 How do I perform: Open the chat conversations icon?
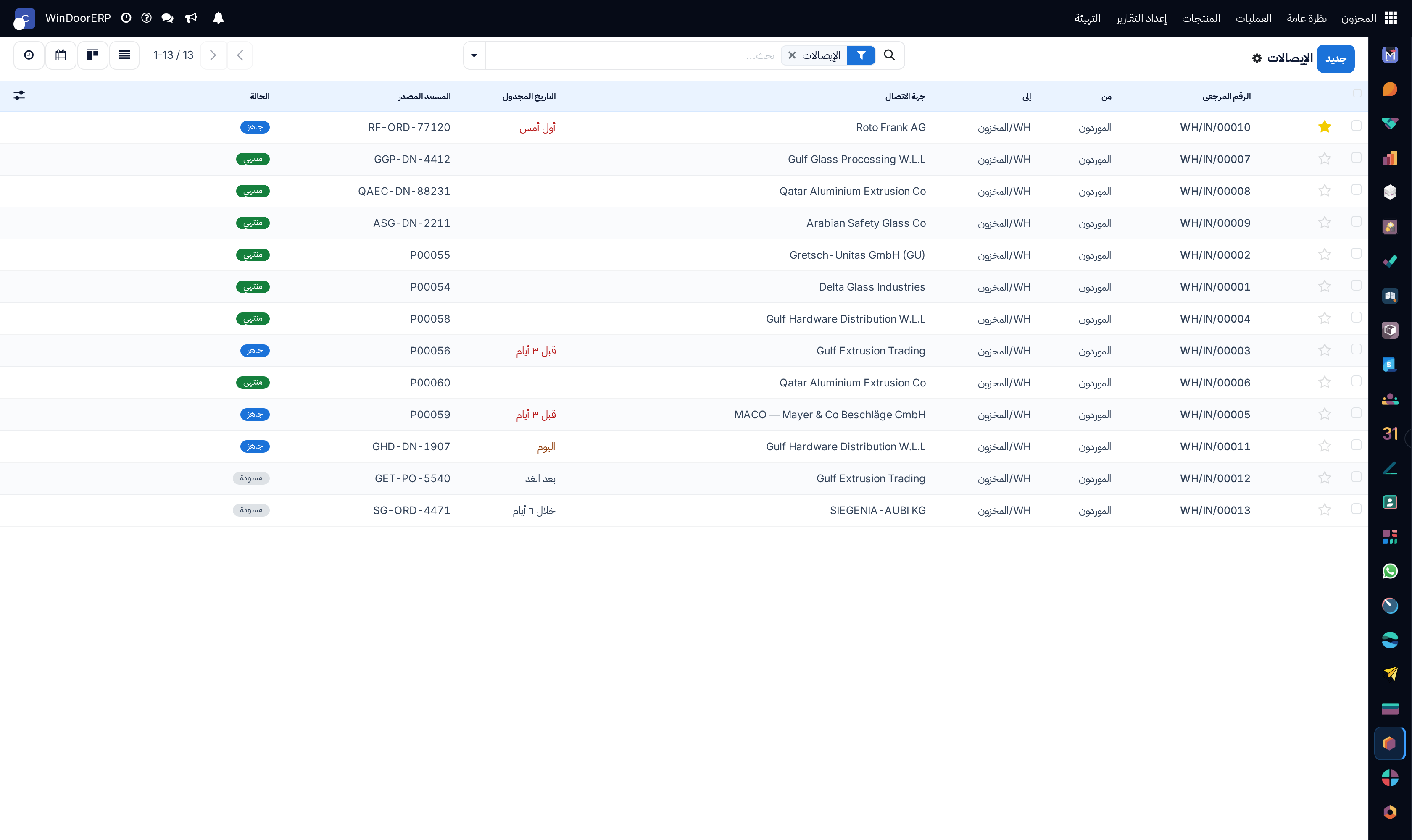click(167, 18)
